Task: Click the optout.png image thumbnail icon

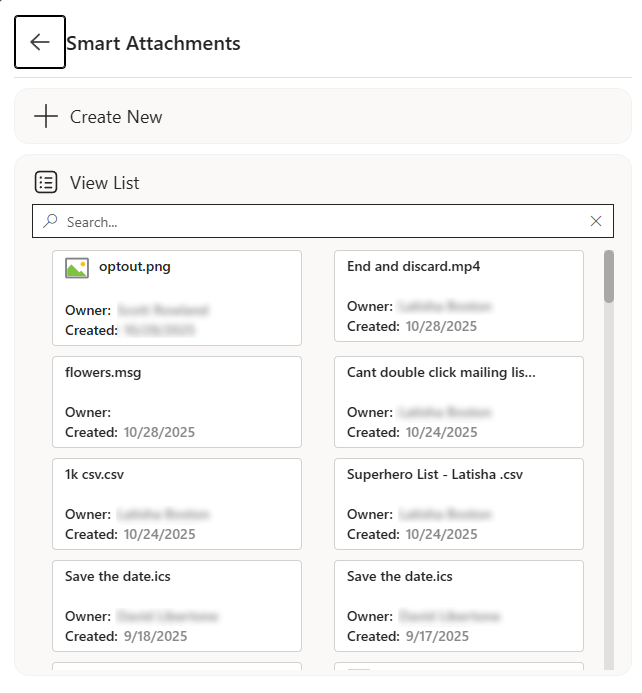Action: 77,268
